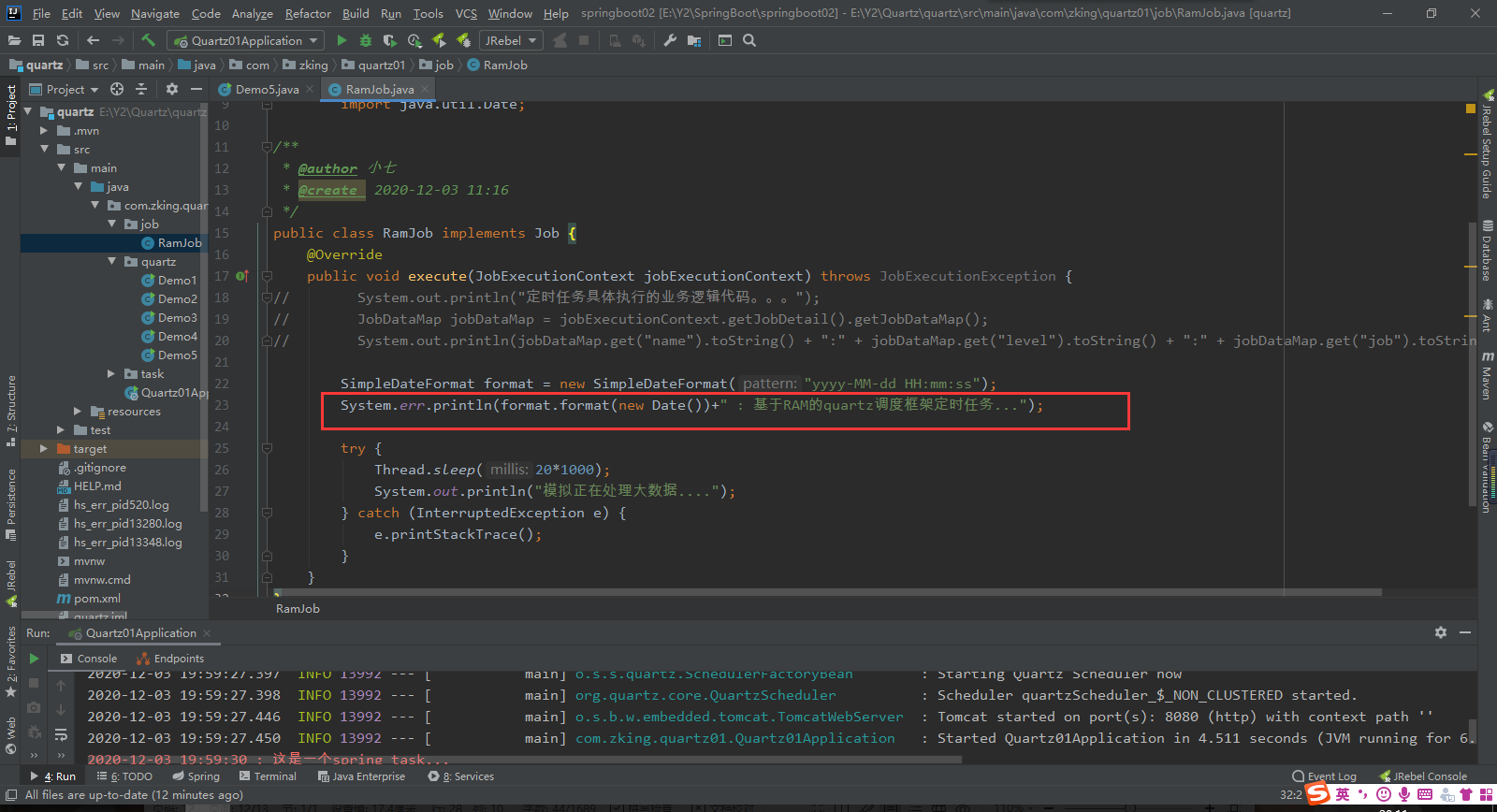
Task: Run with Coverage using the shield icon
Action: [x=390, y=40]
